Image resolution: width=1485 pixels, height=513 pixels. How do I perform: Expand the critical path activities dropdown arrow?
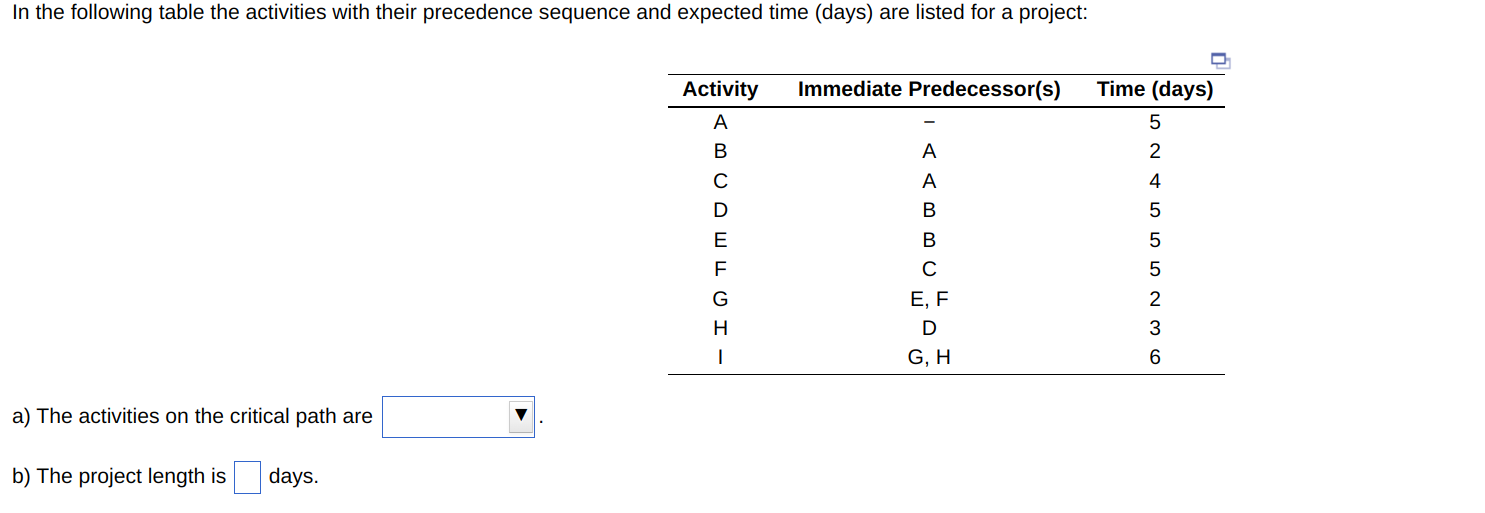click(x=521, y=417)
